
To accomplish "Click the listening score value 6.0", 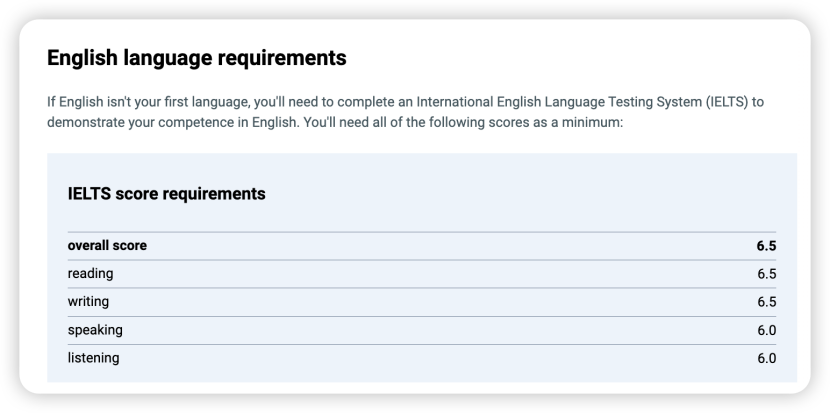I will [766, 357].
